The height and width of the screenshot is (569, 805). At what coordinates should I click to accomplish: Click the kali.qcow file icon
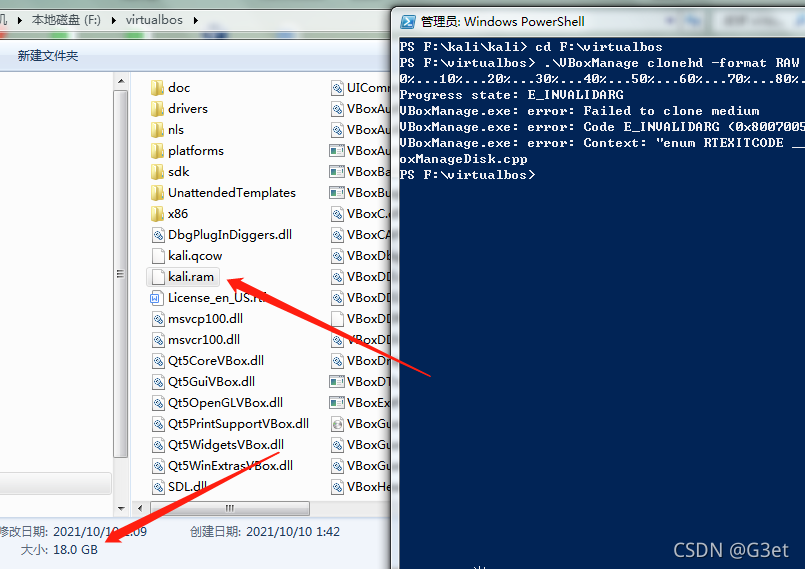point(158,256)
